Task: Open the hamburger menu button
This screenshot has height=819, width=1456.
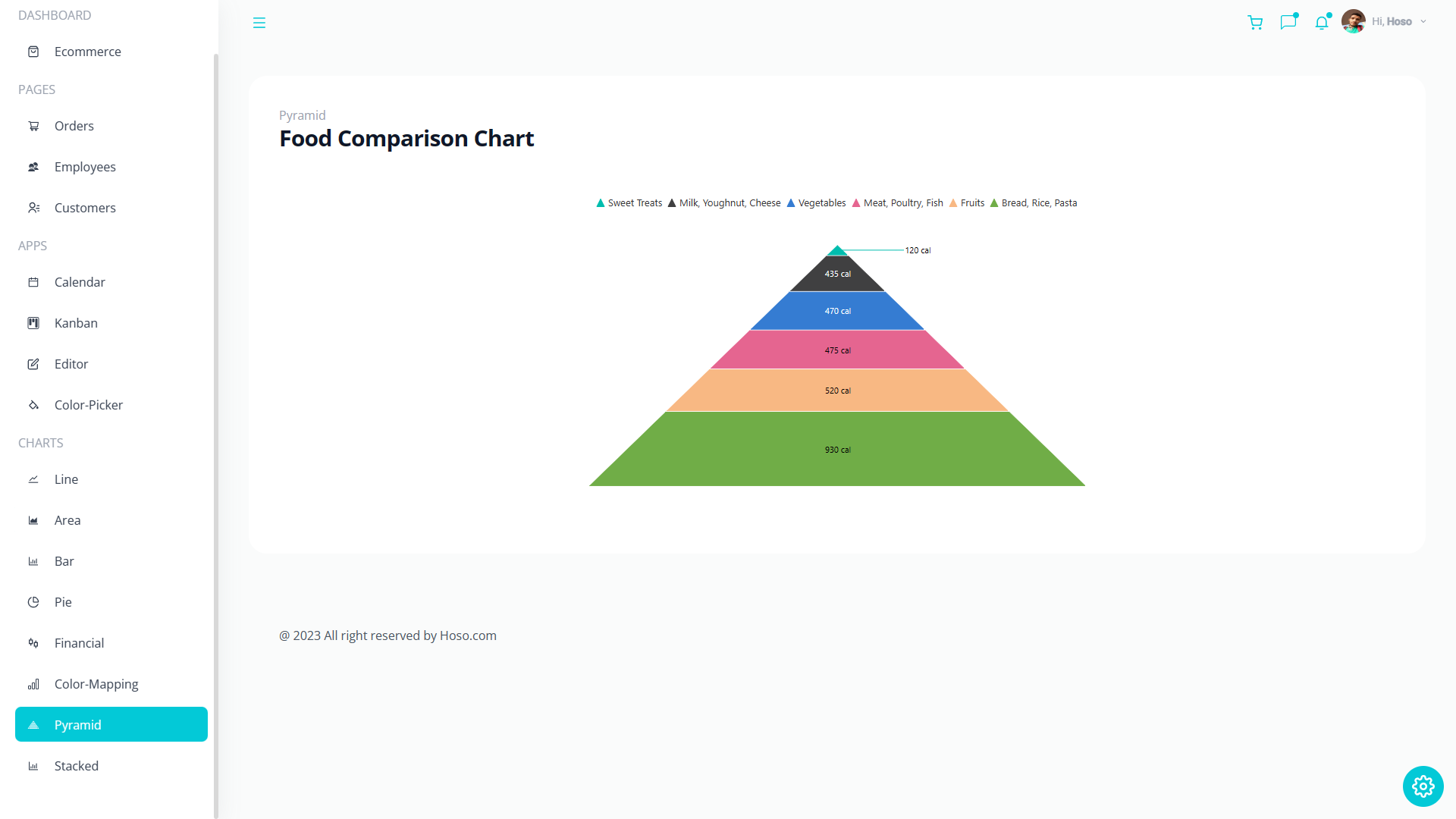Action: click(x=259, y=23)
